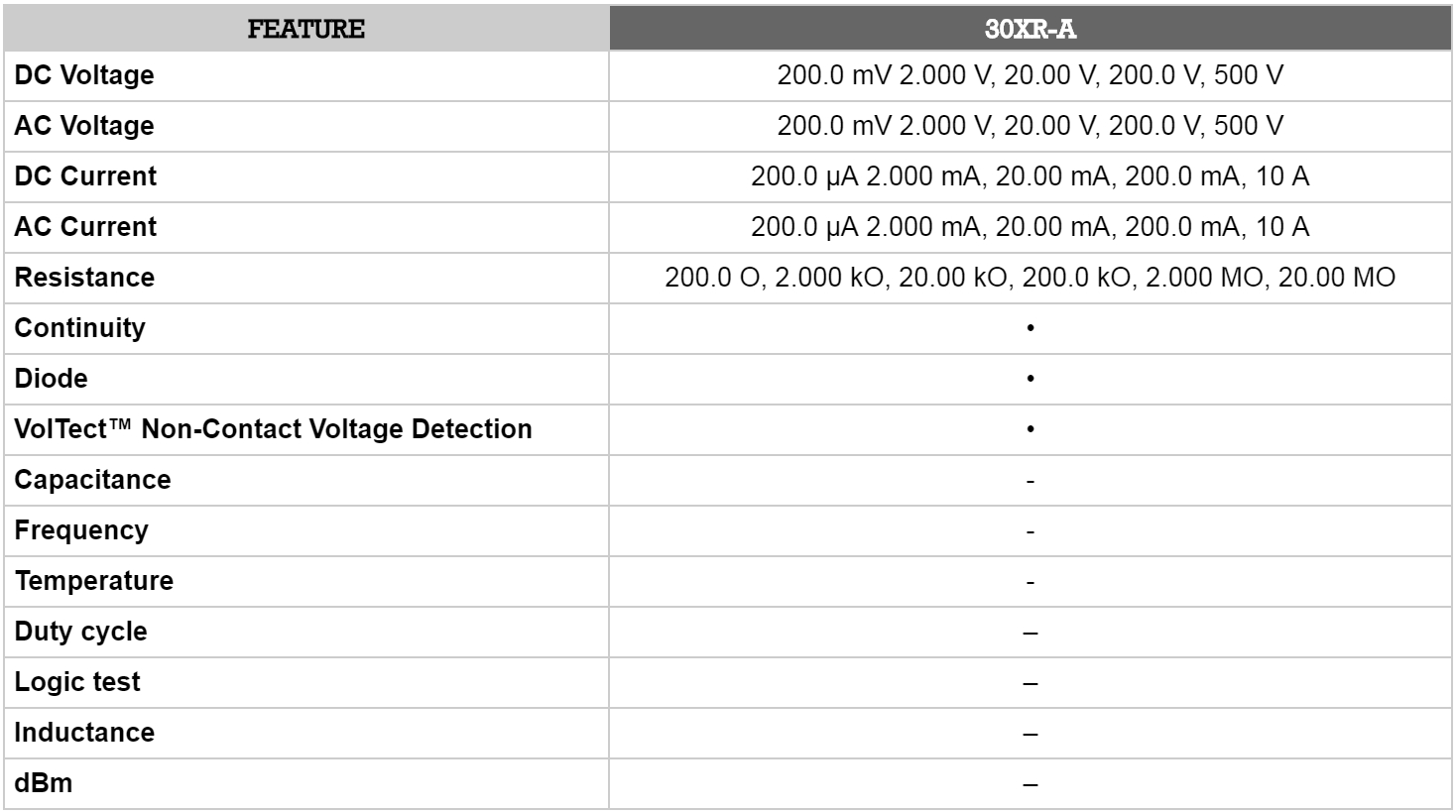This screenshot has height=812, width=1456.
Task: Select the DC Voltage row label
Action: click(x=84, y=75)
